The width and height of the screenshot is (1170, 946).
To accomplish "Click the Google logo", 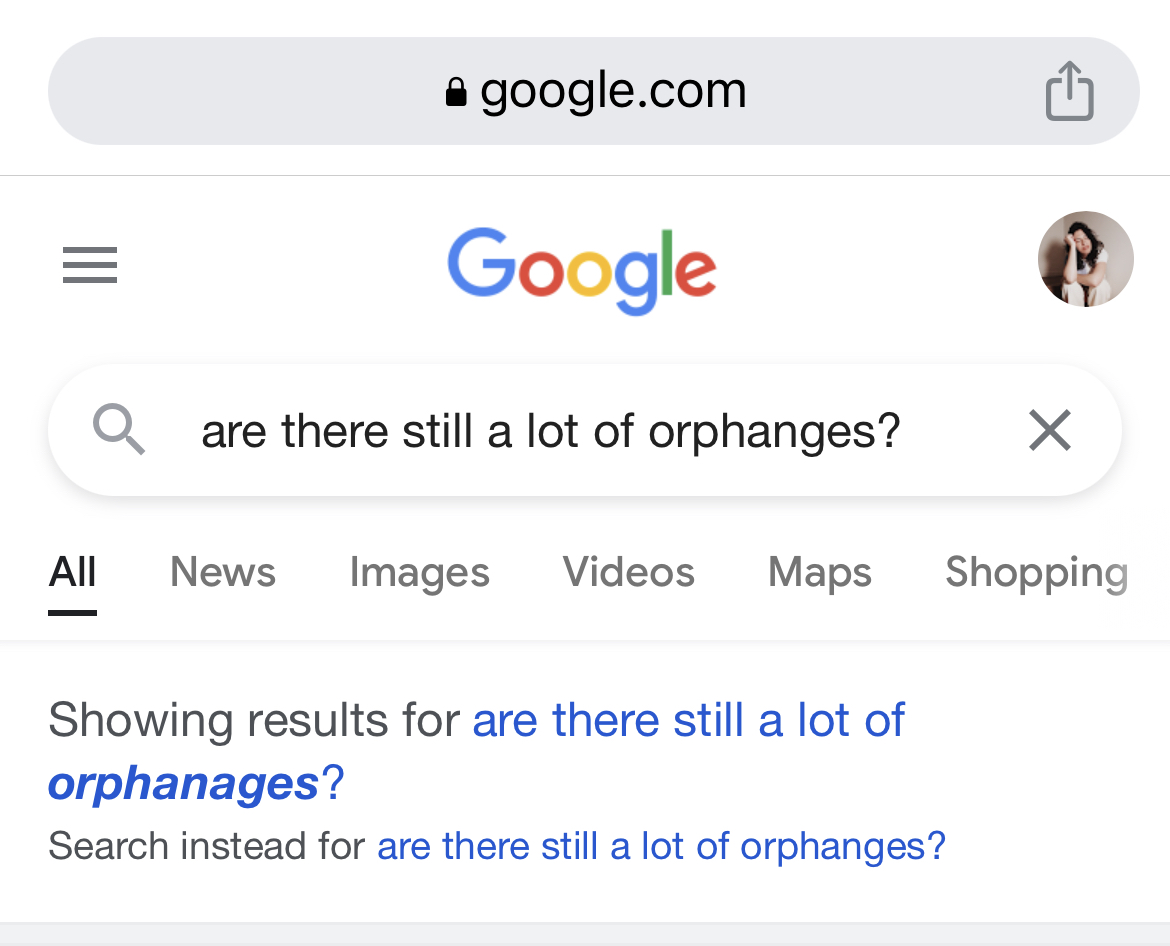I will click(x=582, y=269).
